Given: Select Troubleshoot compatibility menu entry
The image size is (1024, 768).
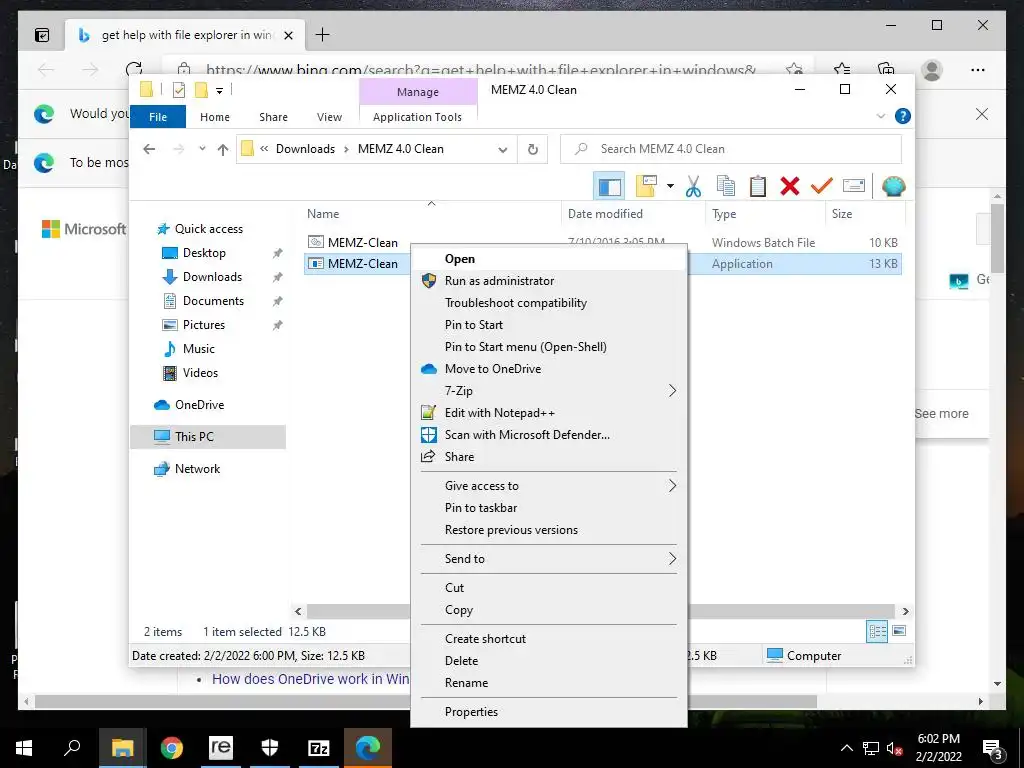Looking at the screenshot, I should [x=549, y=303].
